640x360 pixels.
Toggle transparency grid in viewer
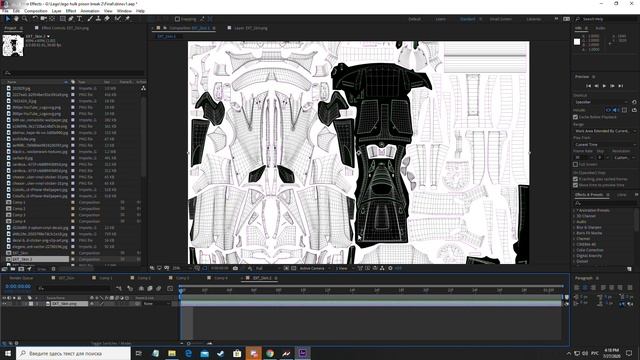[x=293, y=268]
